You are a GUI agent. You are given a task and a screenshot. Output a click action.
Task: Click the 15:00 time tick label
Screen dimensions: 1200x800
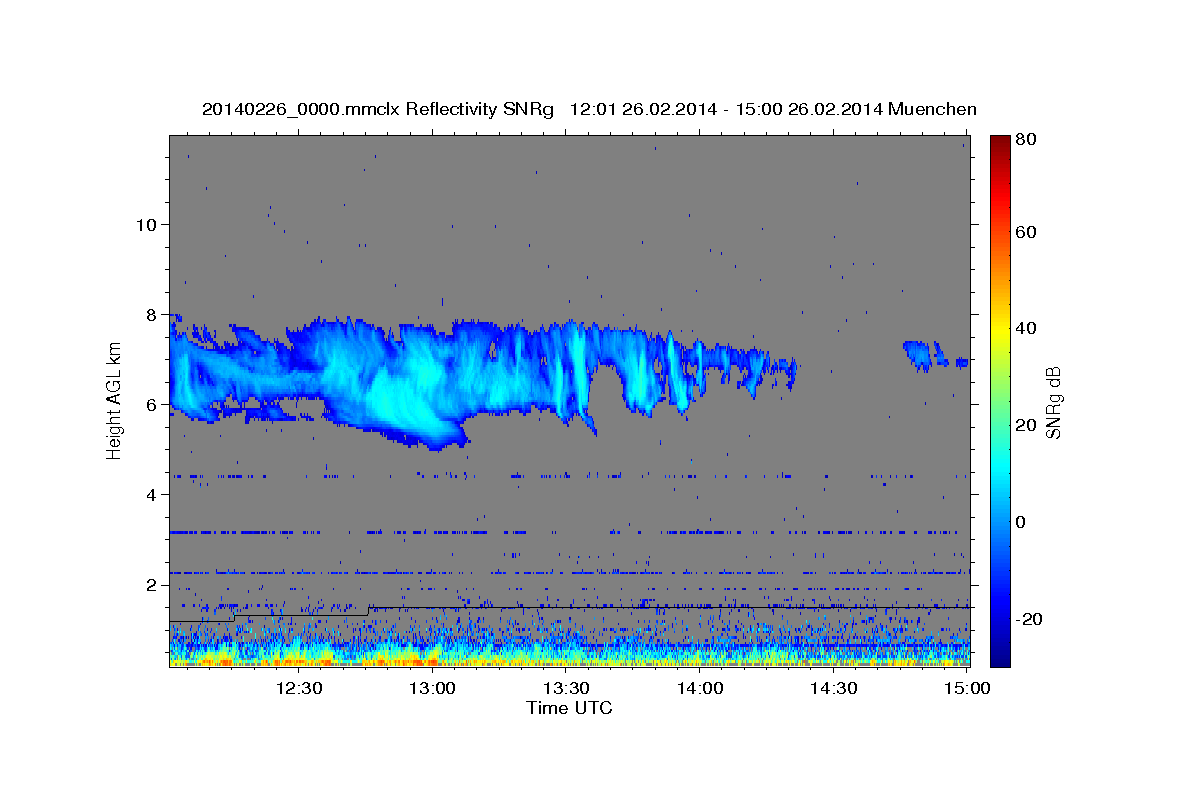click(x=966, y=688)
